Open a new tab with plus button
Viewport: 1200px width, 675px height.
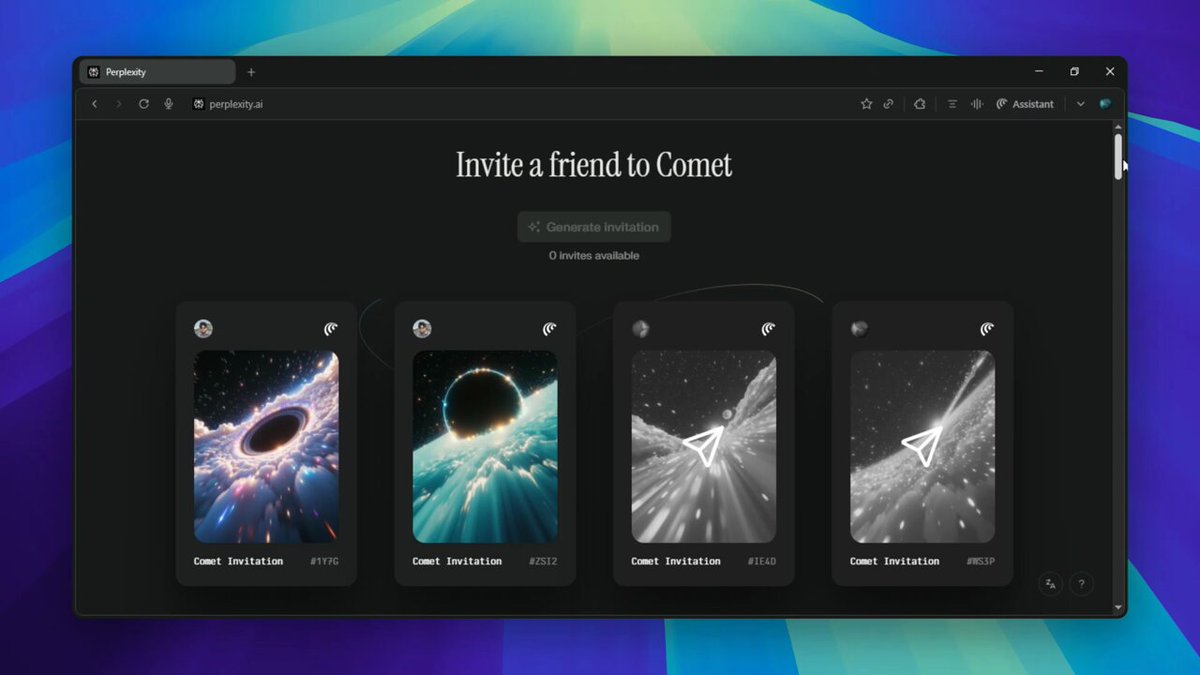tap(251, 72)
